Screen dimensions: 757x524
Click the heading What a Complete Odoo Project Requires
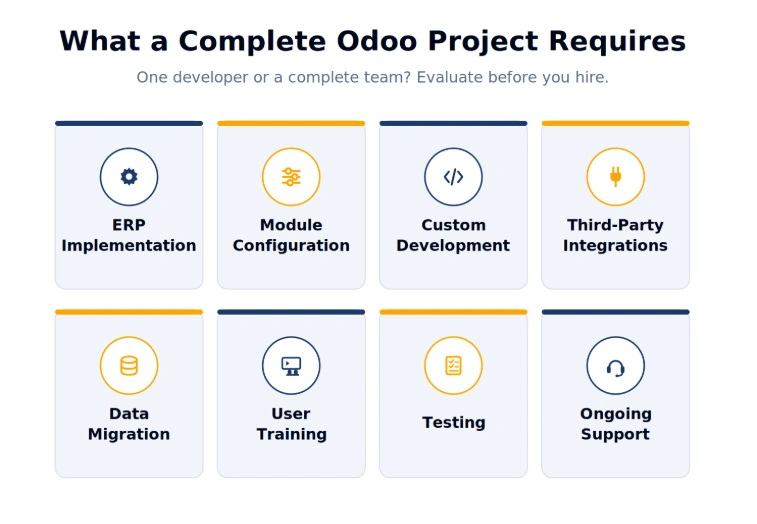372,41
